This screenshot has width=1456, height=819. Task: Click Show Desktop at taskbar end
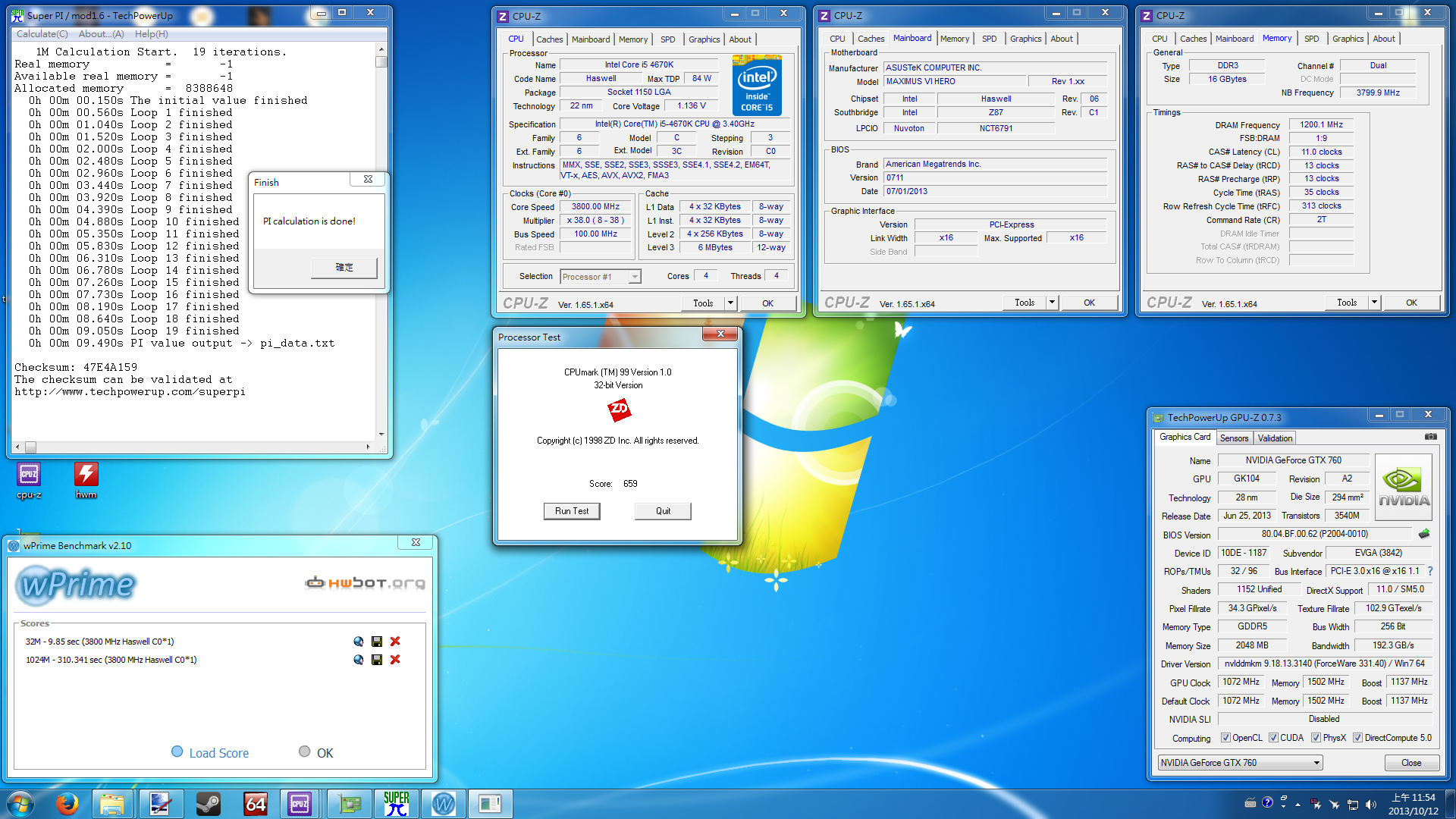(1451, 804)
